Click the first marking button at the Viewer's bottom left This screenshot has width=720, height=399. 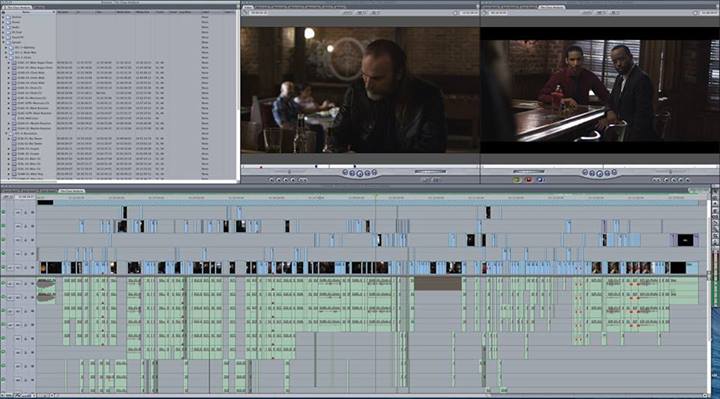tap(271, 180)
